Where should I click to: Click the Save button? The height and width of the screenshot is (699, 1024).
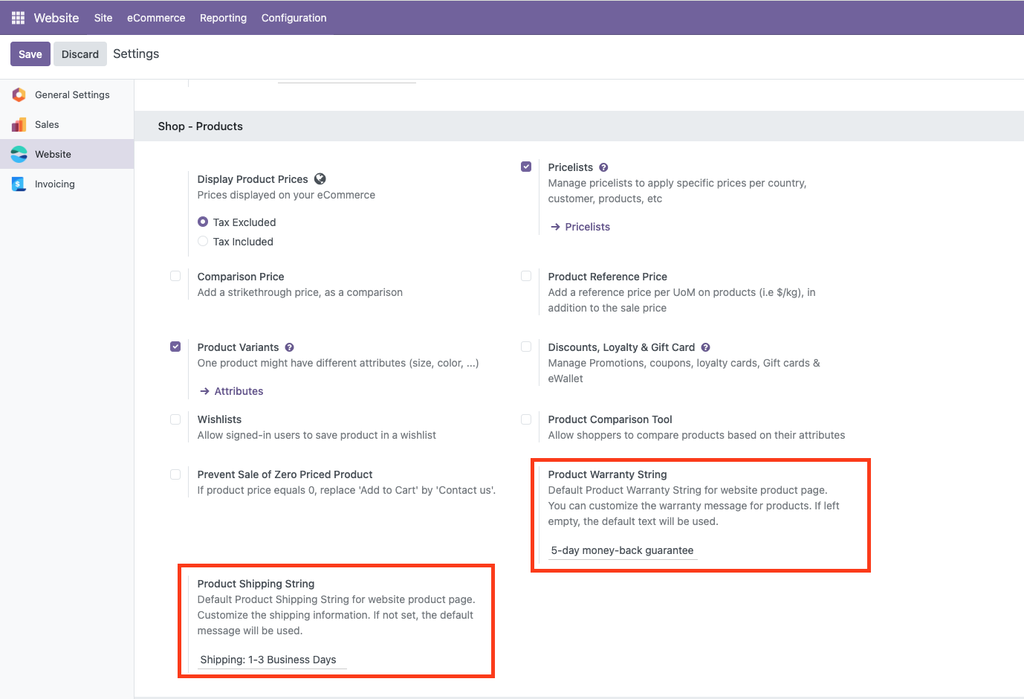pyautogui.click(x=30, y=54)
